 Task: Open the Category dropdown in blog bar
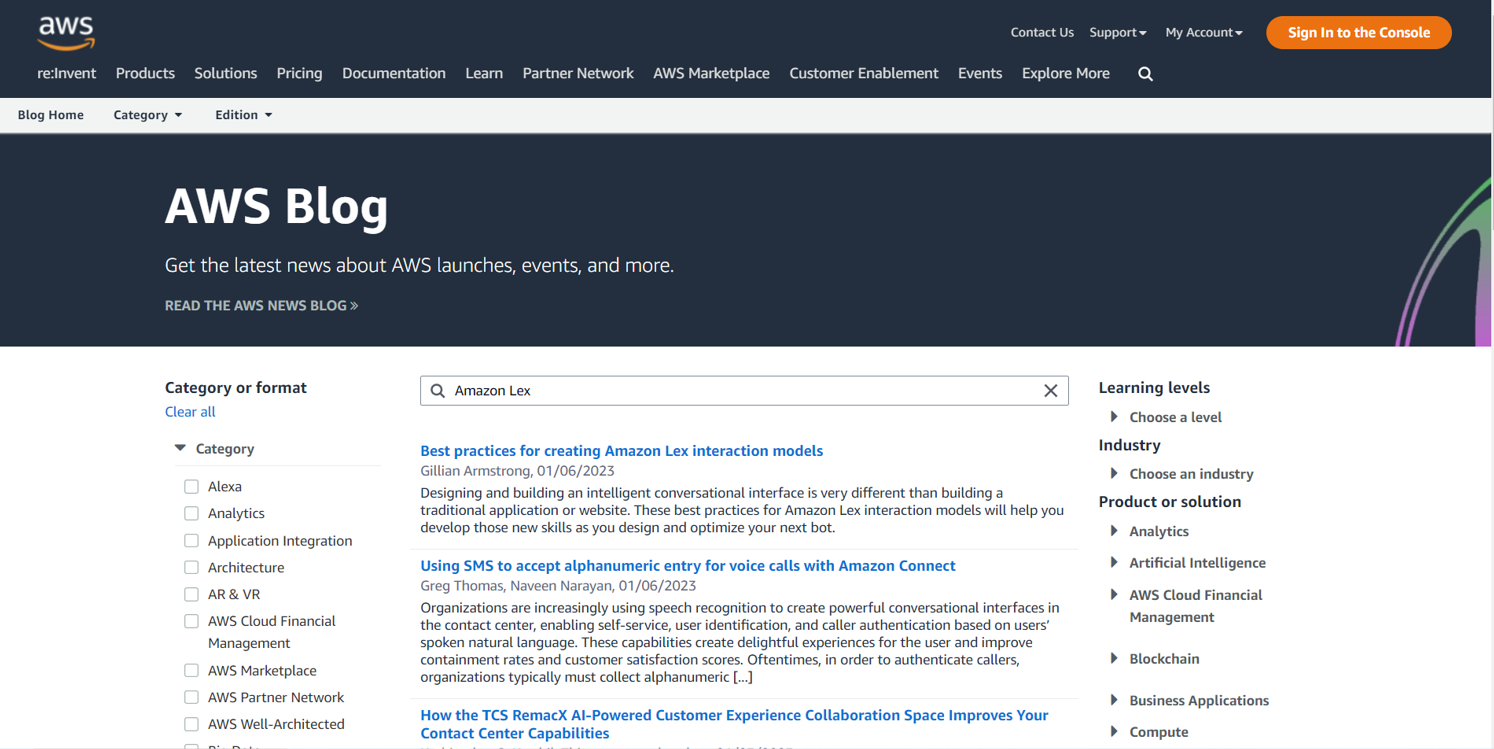click(147, 115)
